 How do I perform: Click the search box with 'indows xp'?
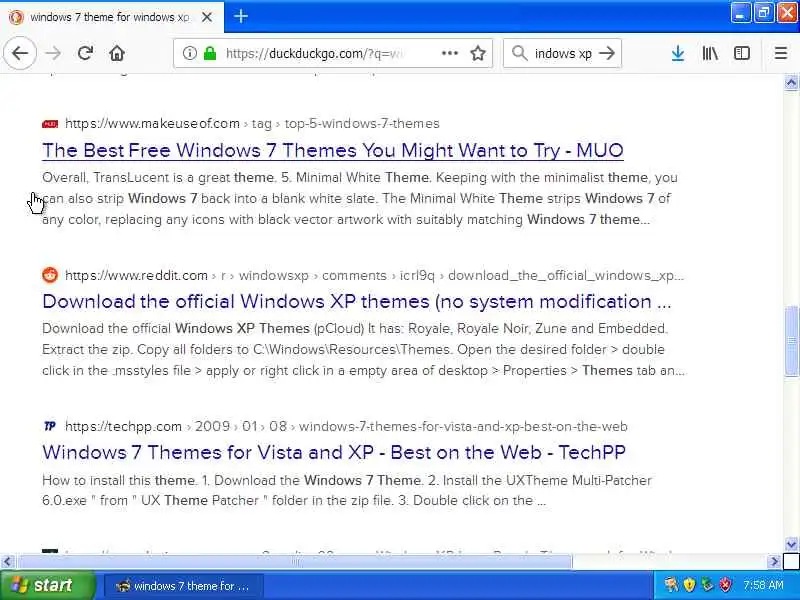tap(563, 54)
